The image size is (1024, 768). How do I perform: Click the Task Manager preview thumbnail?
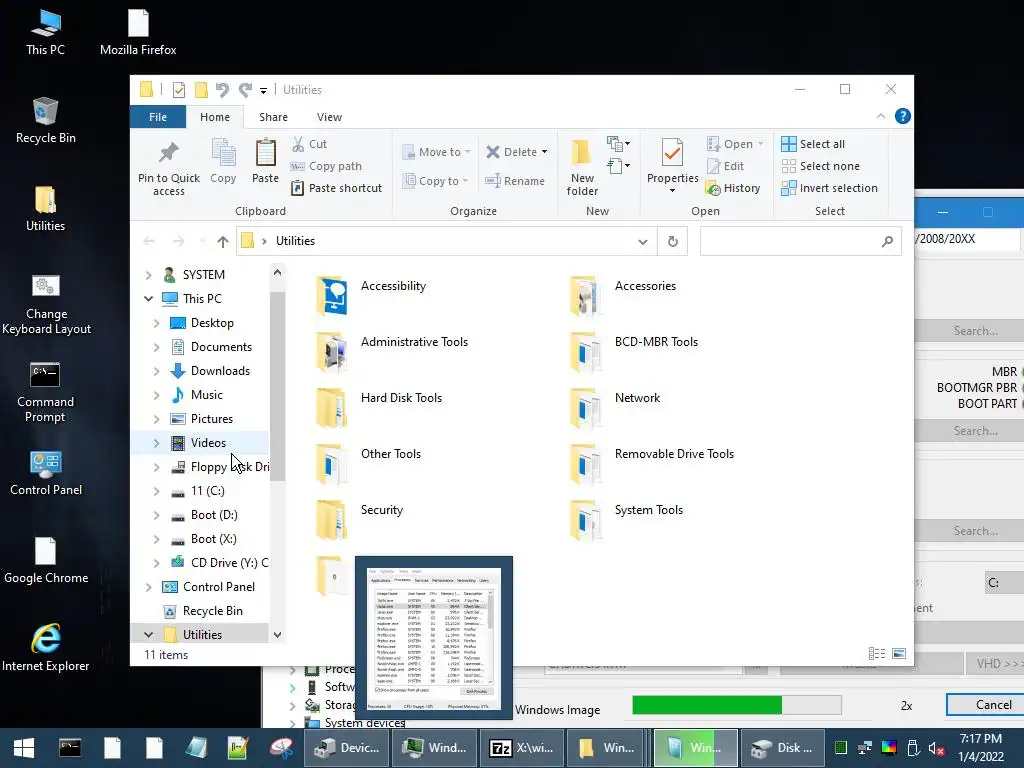[x=434, y=638]
